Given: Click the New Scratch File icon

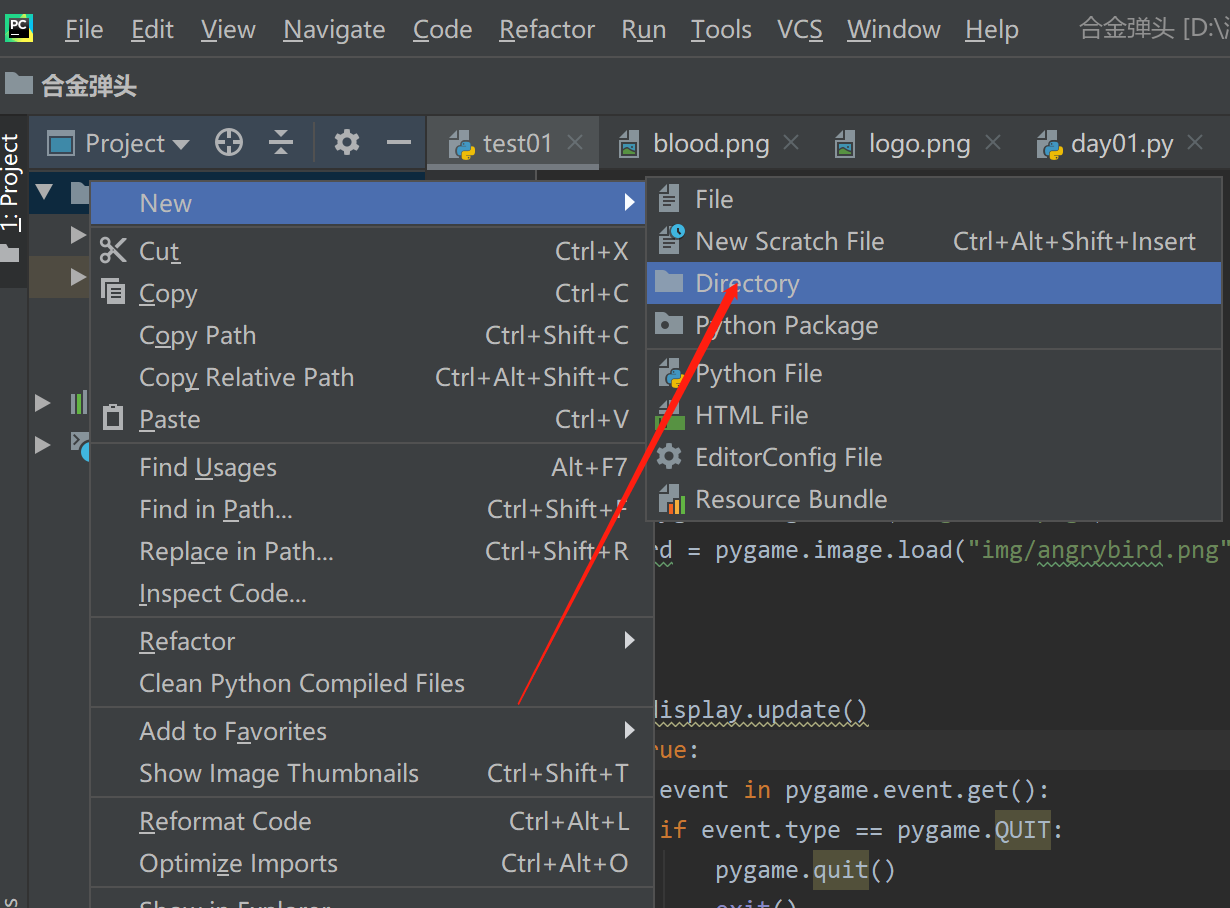Looking at the screenshot, I should 670,241.
